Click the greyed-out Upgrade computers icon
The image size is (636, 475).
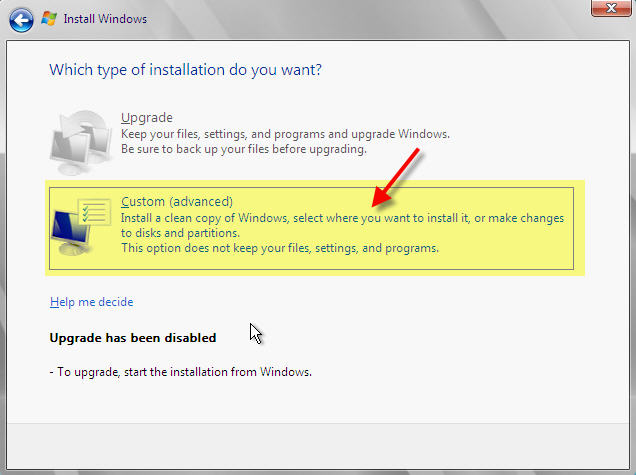pyautogui.click(x=81, y=142)
